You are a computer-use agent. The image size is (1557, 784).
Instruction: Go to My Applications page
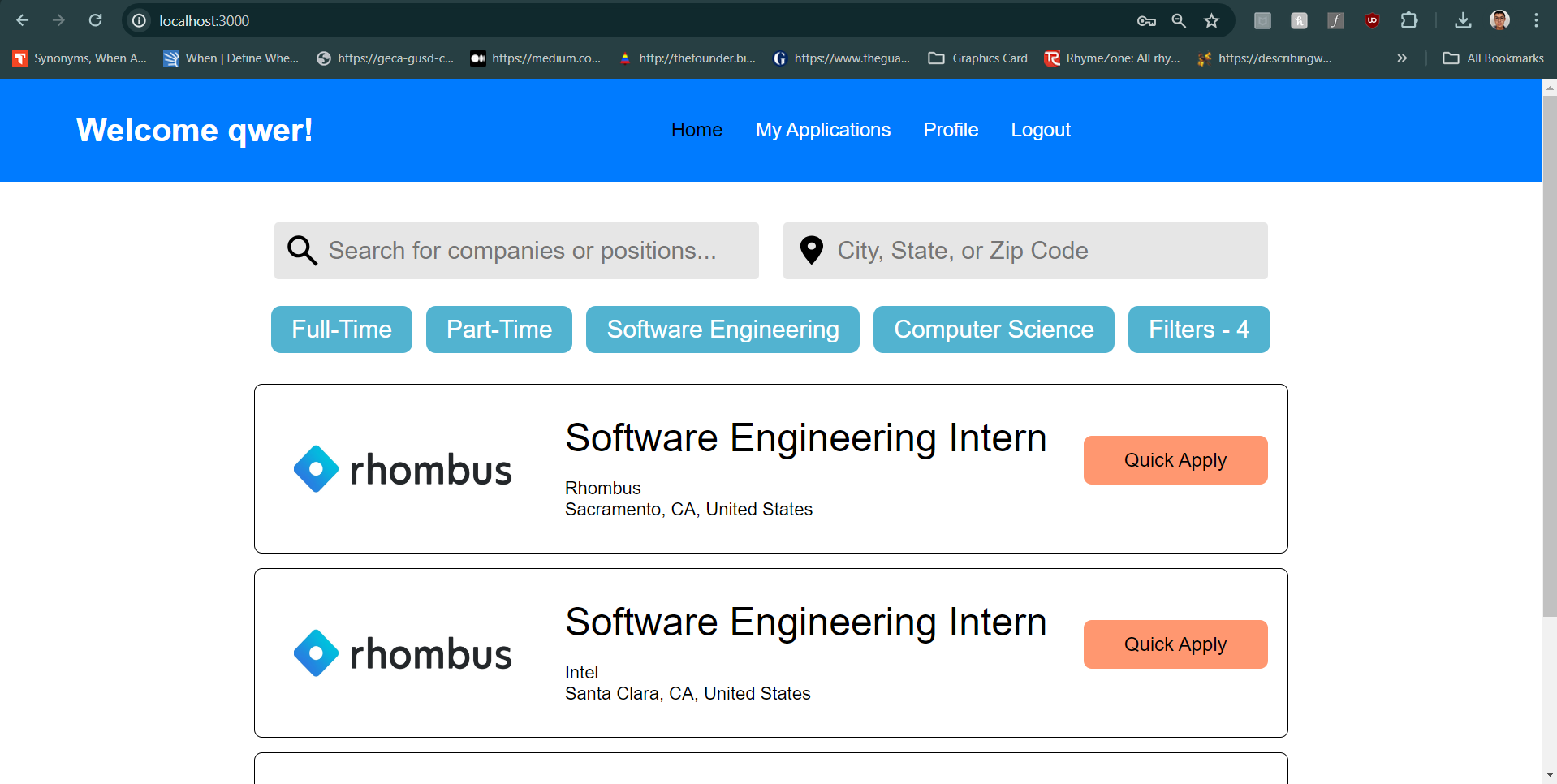822,130
